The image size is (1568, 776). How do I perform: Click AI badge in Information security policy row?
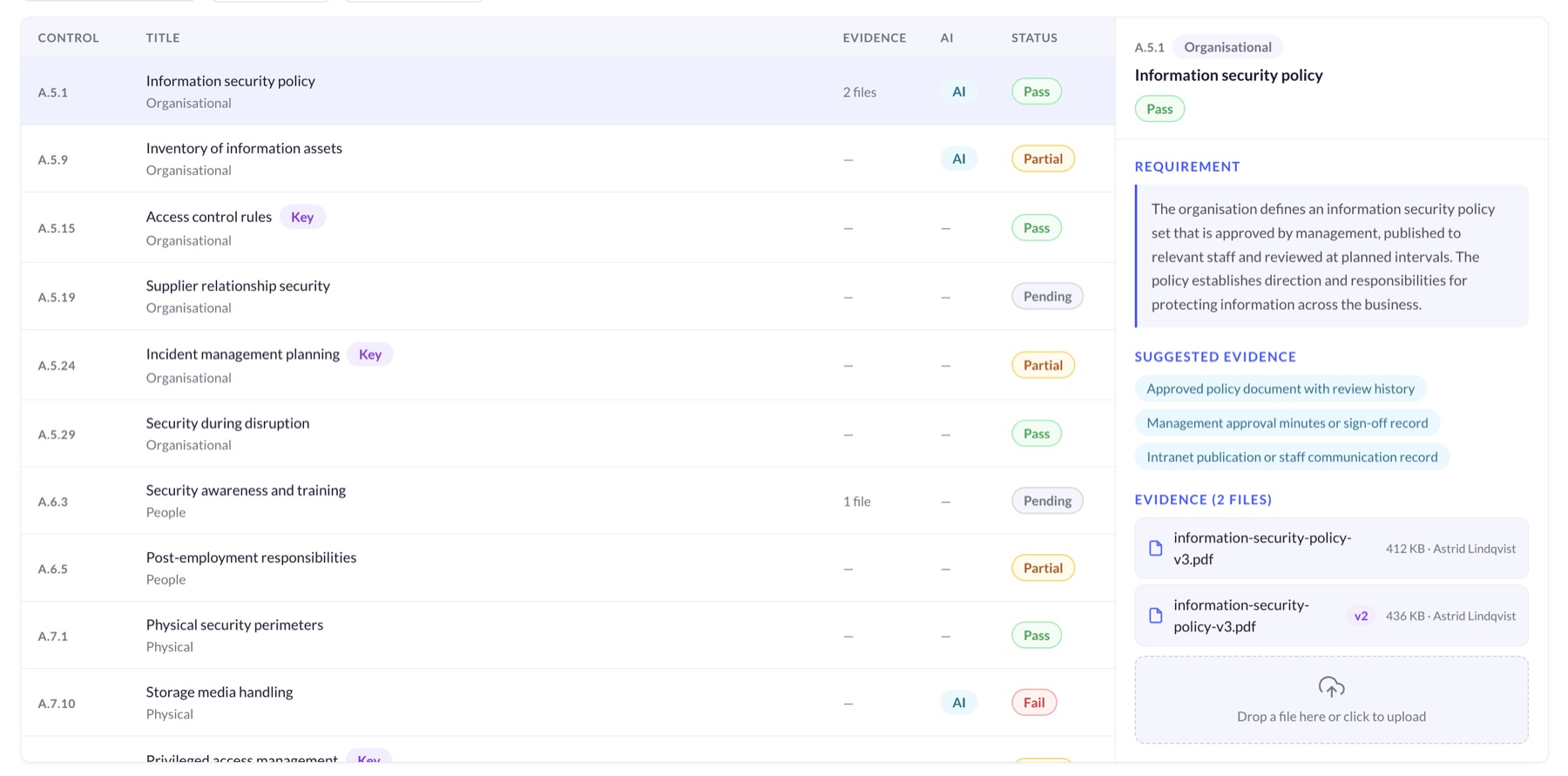(x=958, y=91)
